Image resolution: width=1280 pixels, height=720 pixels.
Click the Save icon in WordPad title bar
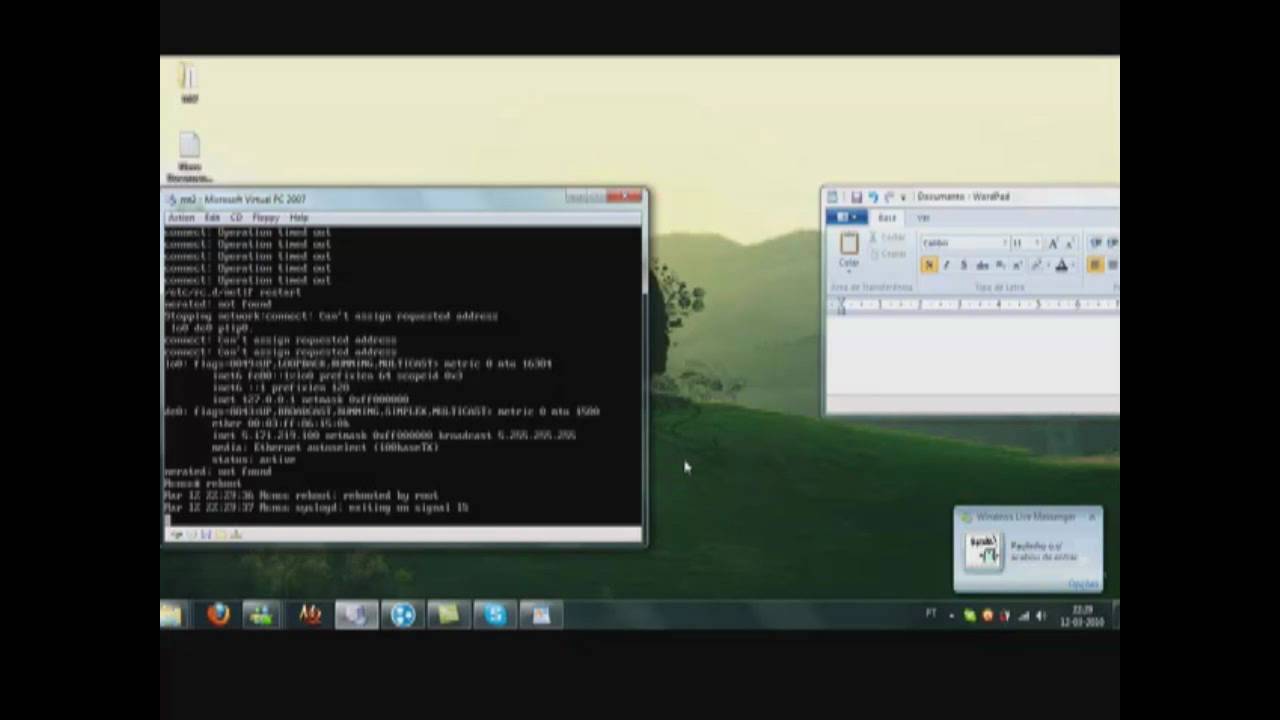coord(857,197)
